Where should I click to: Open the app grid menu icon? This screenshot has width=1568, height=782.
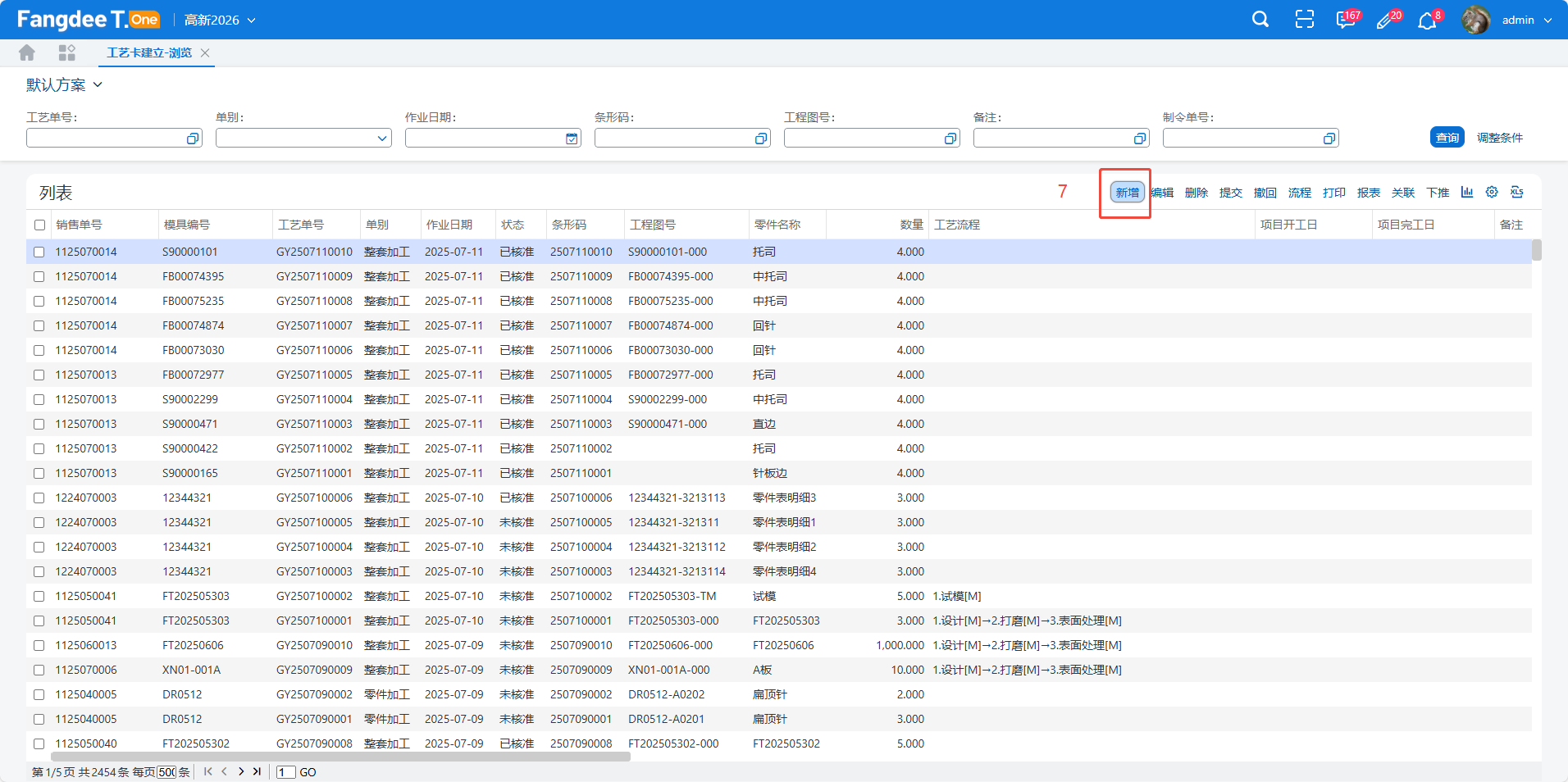point(67,53)
